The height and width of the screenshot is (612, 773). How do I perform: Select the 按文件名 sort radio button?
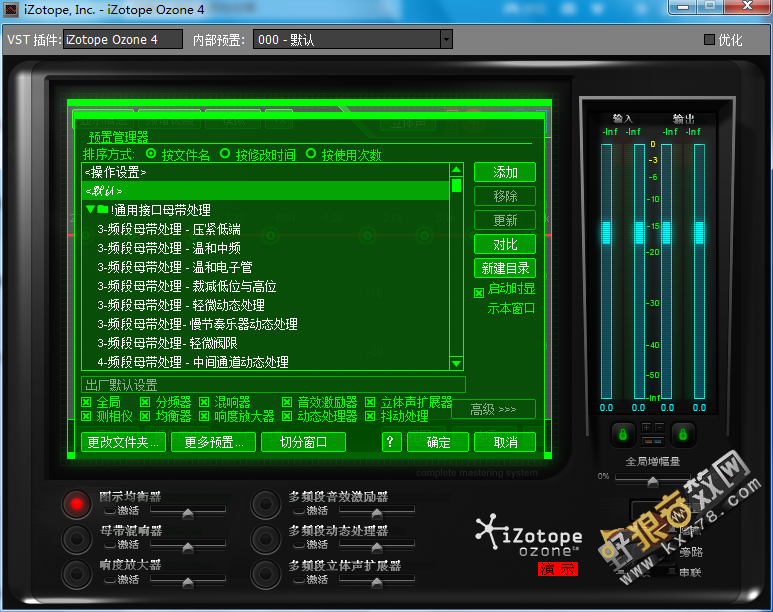(151, 154)
